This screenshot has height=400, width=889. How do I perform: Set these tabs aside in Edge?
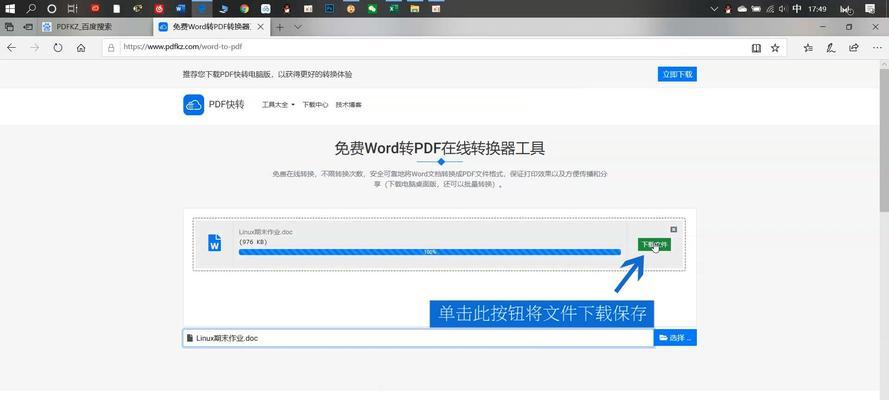[x=28, y=27]
